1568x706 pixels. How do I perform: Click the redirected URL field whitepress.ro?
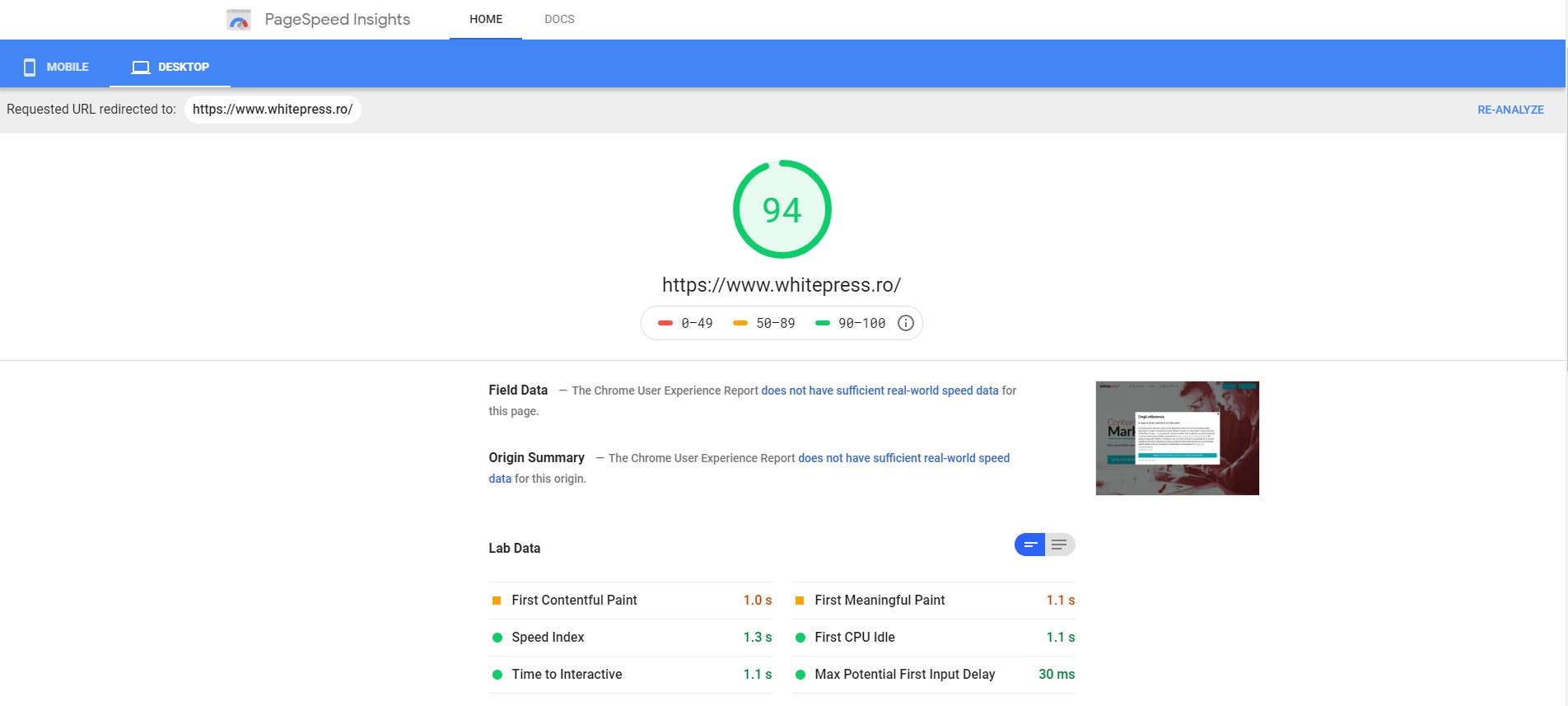(273, 110)
